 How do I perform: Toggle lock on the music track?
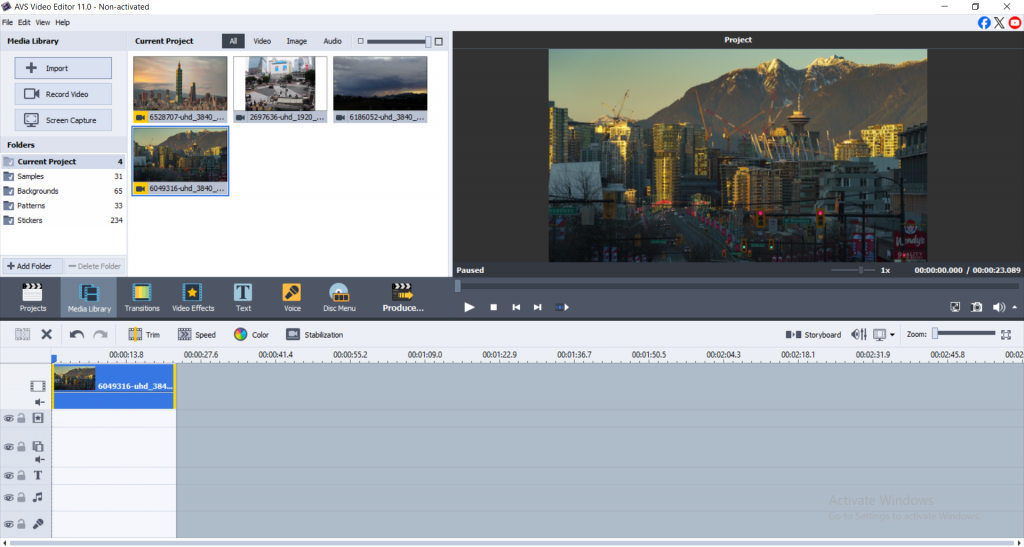point(21,497)
